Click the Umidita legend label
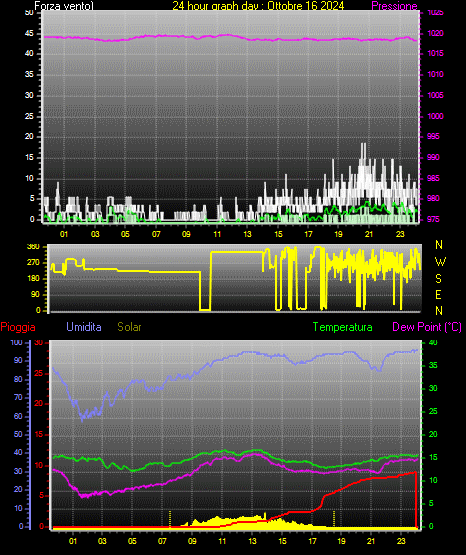 (84, 327)
